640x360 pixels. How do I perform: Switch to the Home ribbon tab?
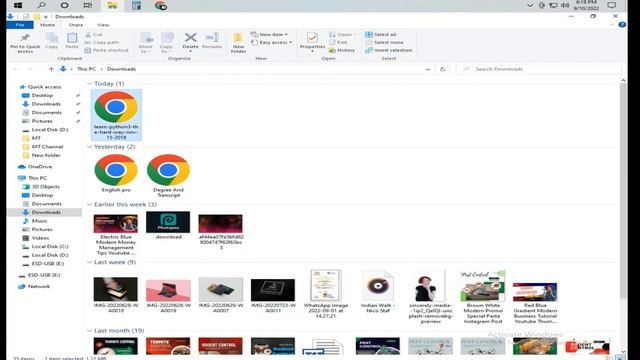point(47,25)
